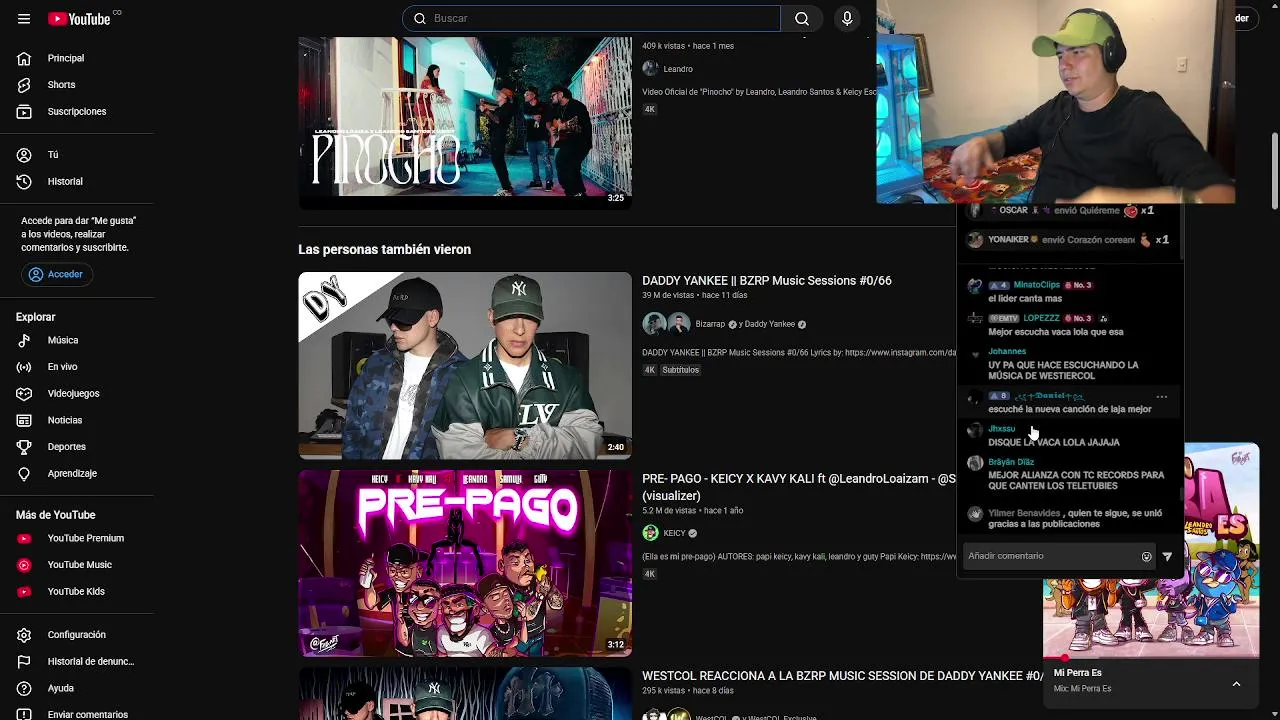
Task: Click the YouTube logo
Action: pyautogui.click(x=79, y=19)
